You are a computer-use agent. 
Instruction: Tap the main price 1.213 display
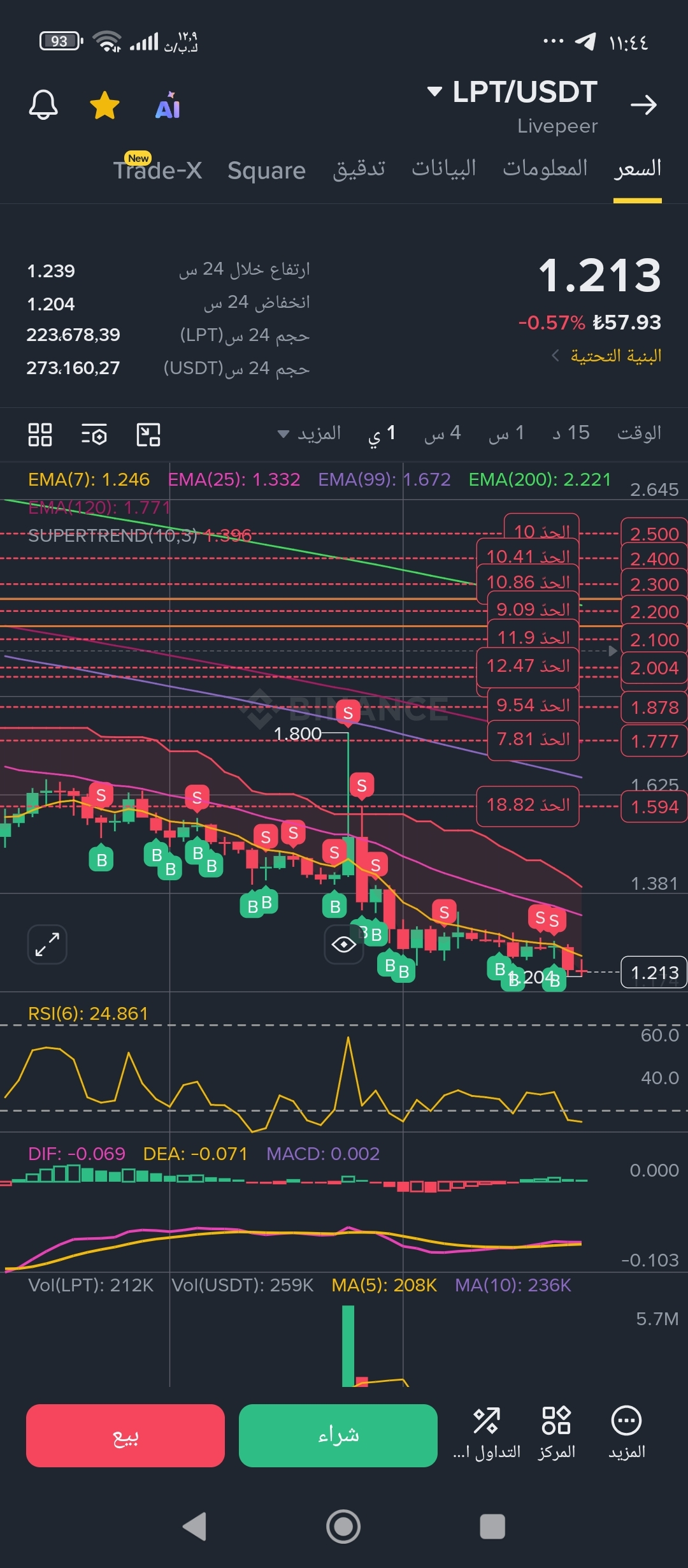coord(599,275)
